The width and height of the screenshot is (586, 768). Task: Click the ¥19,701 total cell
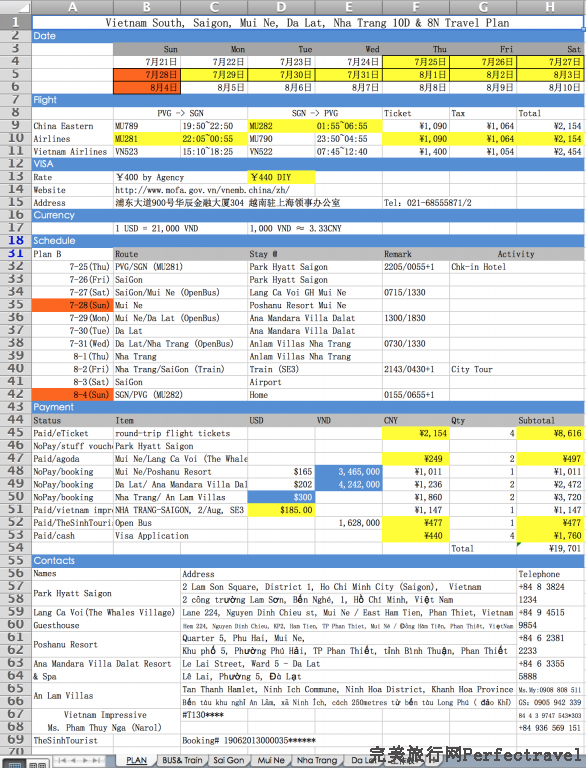click(550, 549)
